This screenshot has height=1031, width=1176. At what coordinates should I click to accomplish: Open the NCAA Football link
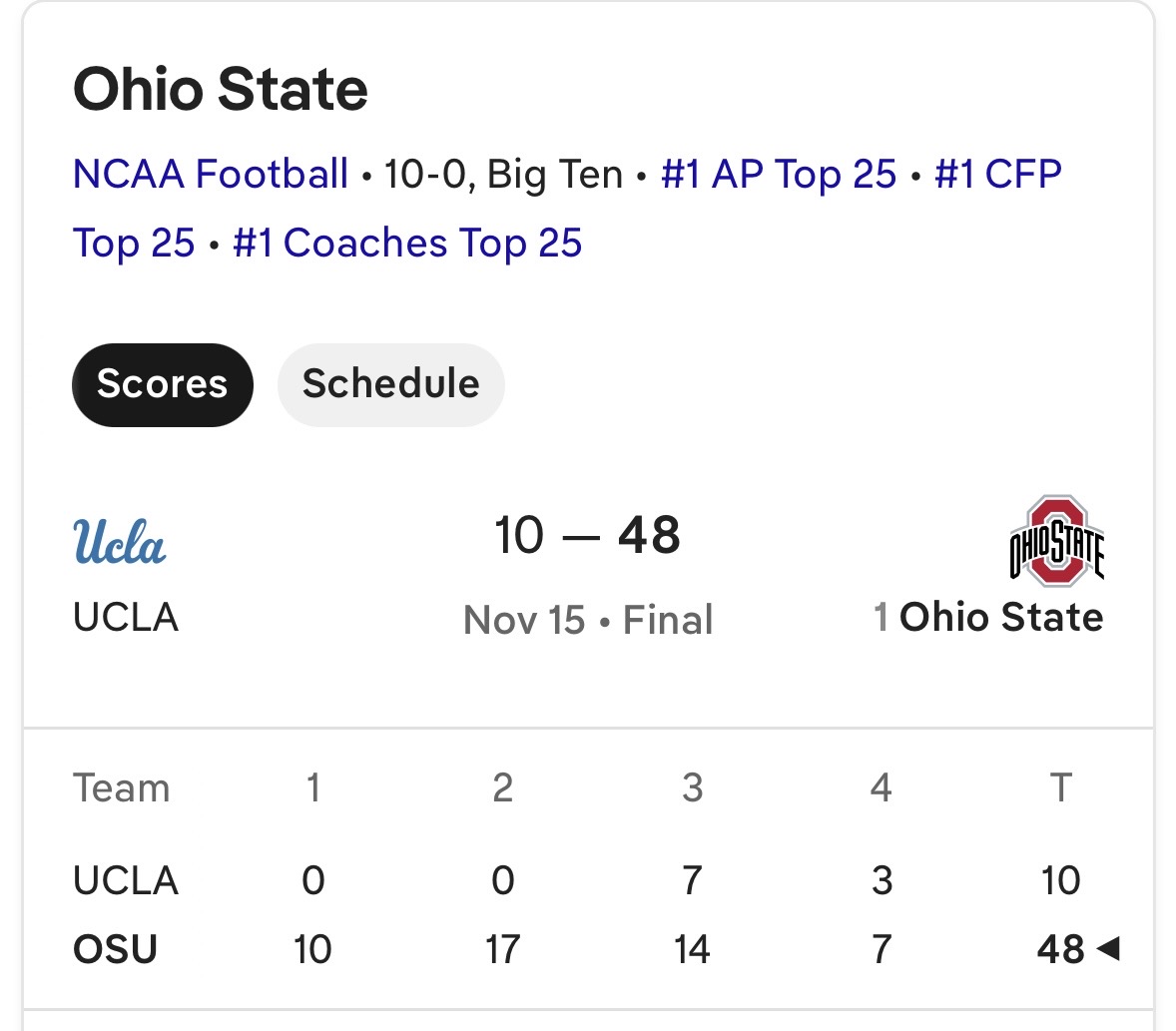[211, 174]
